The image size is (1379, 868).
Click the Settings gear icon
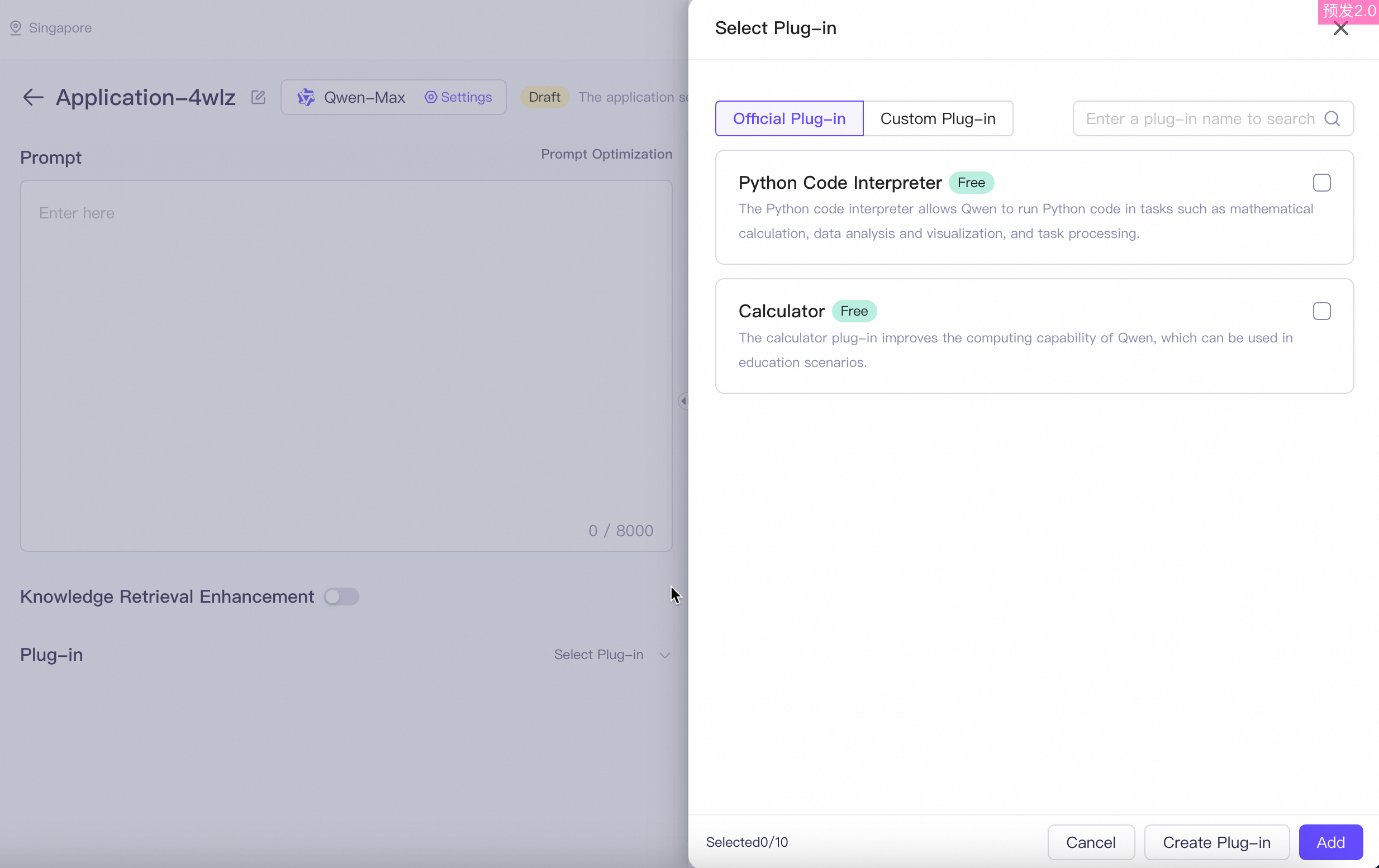(x=431, y=97)
